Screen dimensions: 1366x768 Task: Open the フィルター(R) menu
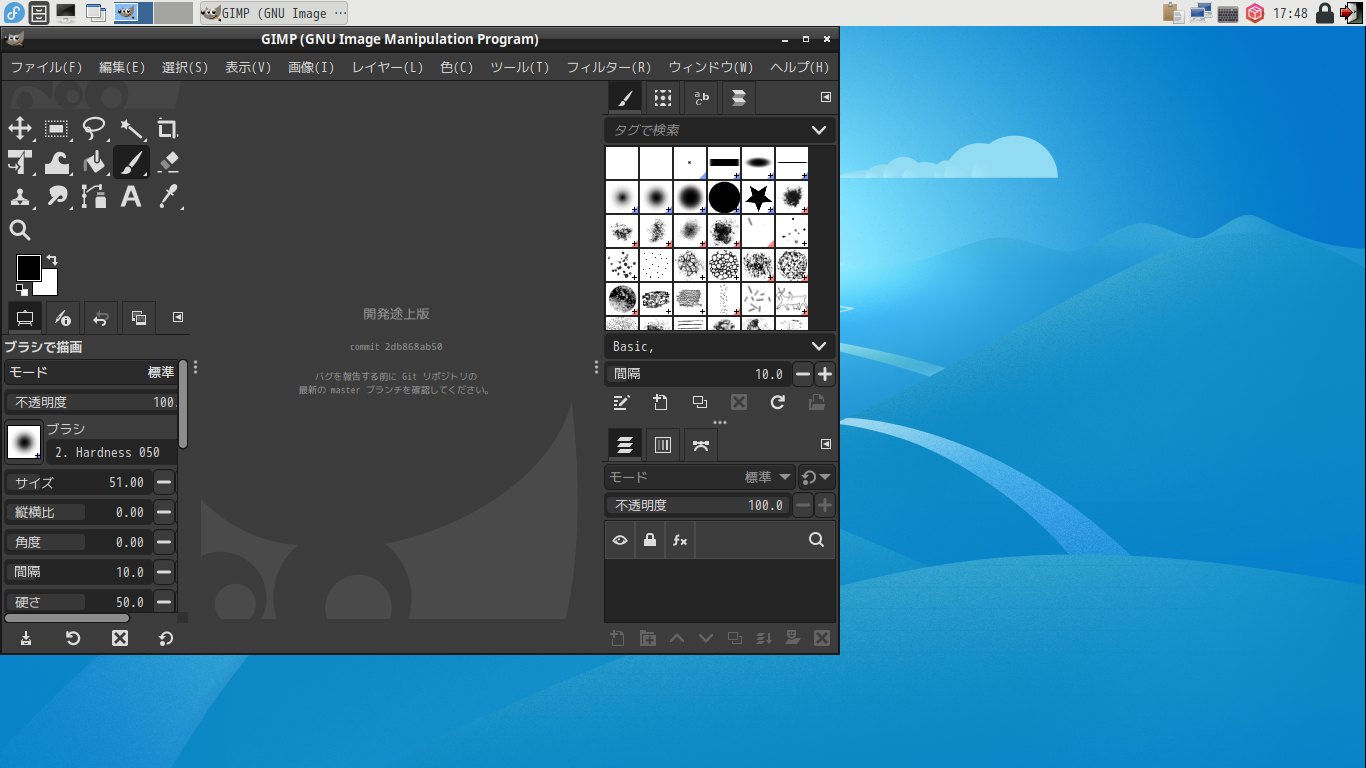[609, 67]
